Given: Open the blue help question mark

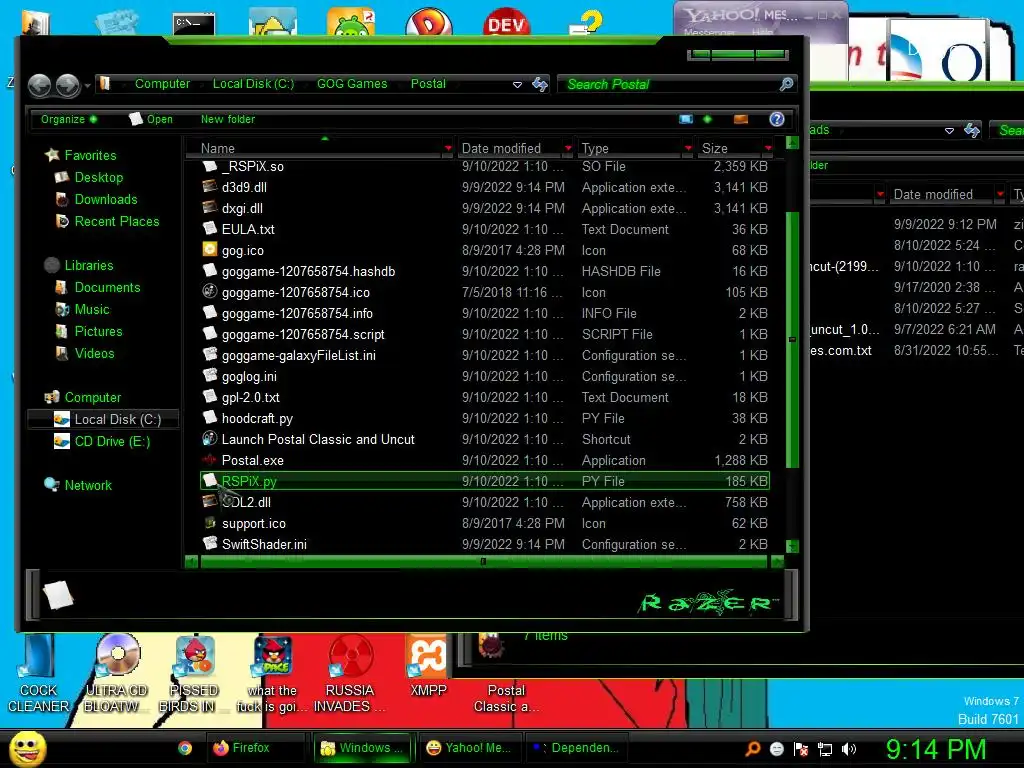Looking at the screenshot, I should (776, 119).
